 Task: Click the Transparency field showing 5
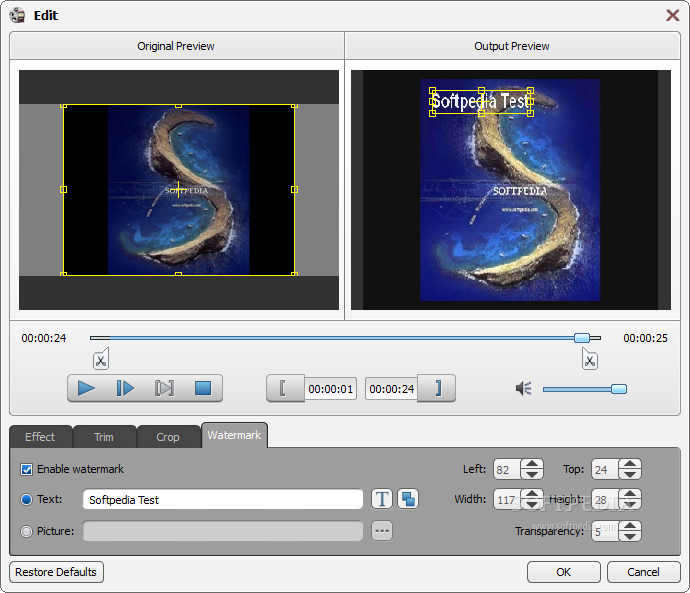[x=606, y=531]
